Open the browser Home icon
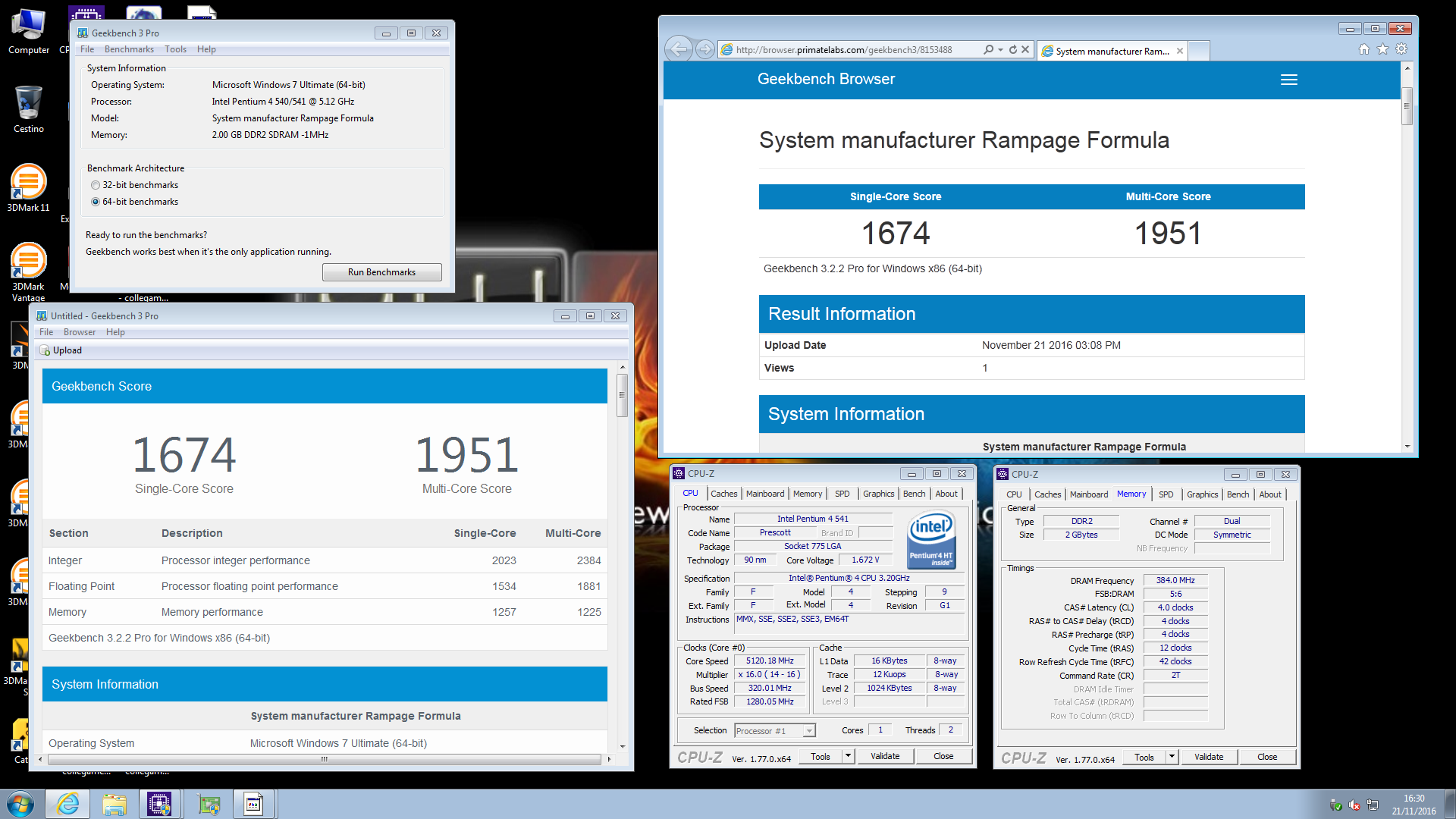 tap(1364, 49)
